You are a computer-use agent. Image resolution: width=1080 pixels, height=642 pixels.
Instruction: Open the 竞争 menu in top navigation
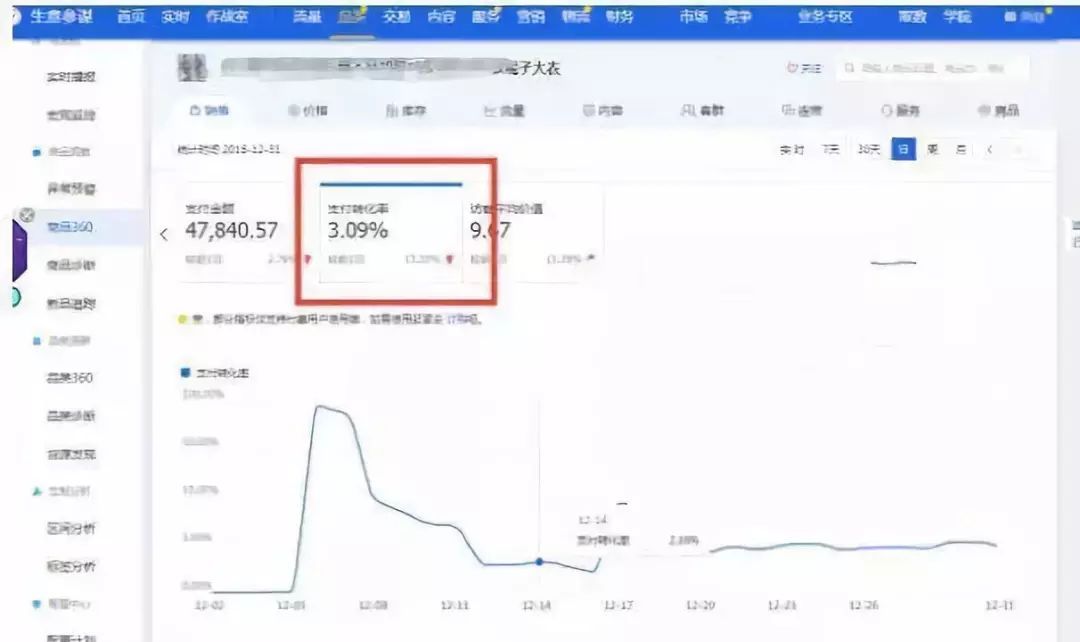pos(739,16)
